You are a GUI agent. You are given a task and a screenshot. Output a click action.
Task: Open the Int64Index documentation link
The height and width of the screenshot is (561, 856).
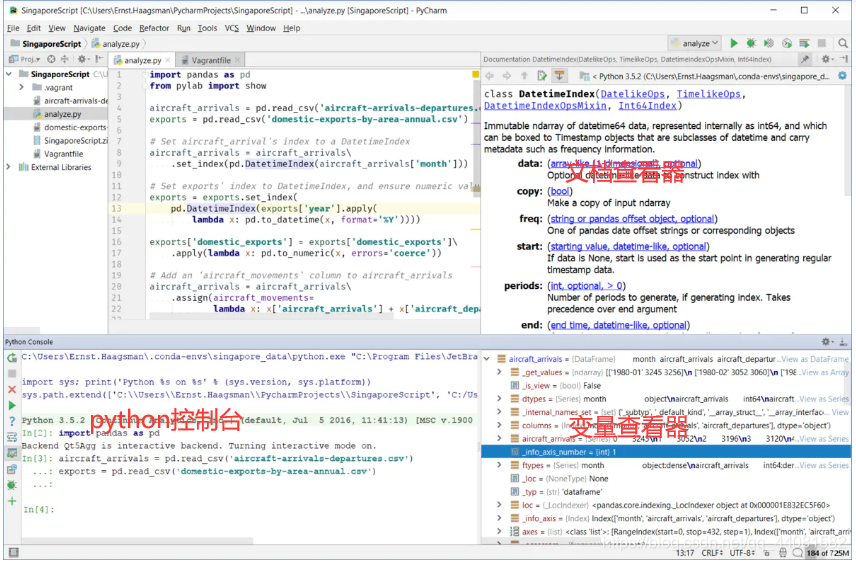click(647, 106)
